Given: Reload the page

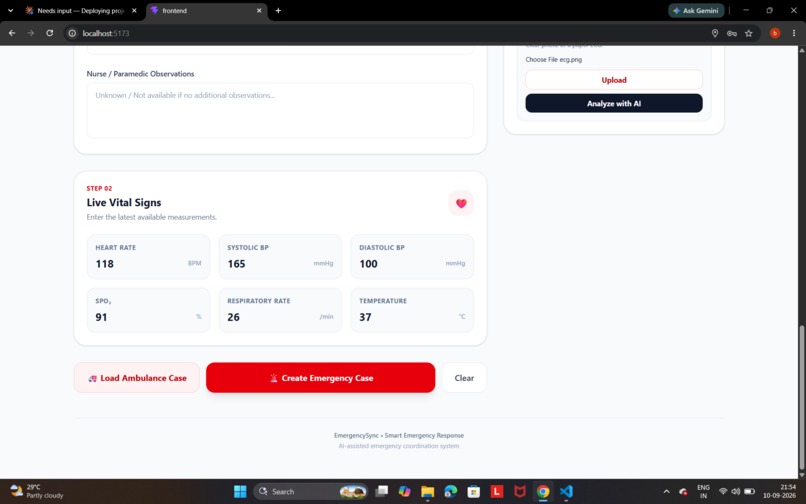Looking at the screenshot, I should click(49, 33).
